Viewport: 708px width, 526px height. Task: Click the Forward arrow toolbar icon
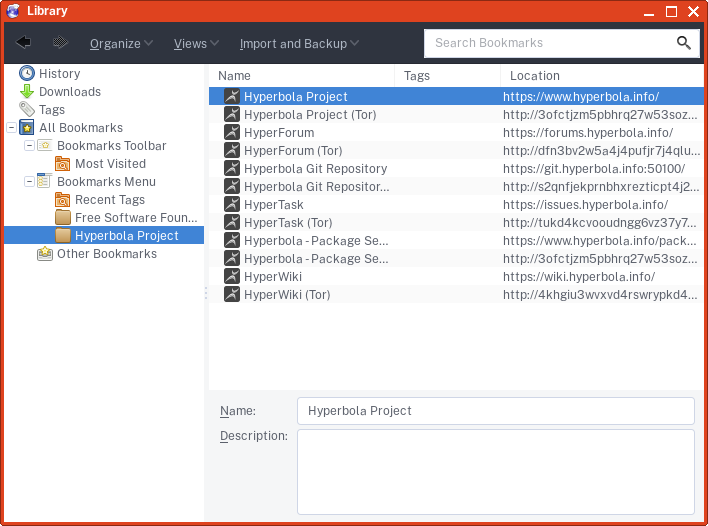[60, 43]
